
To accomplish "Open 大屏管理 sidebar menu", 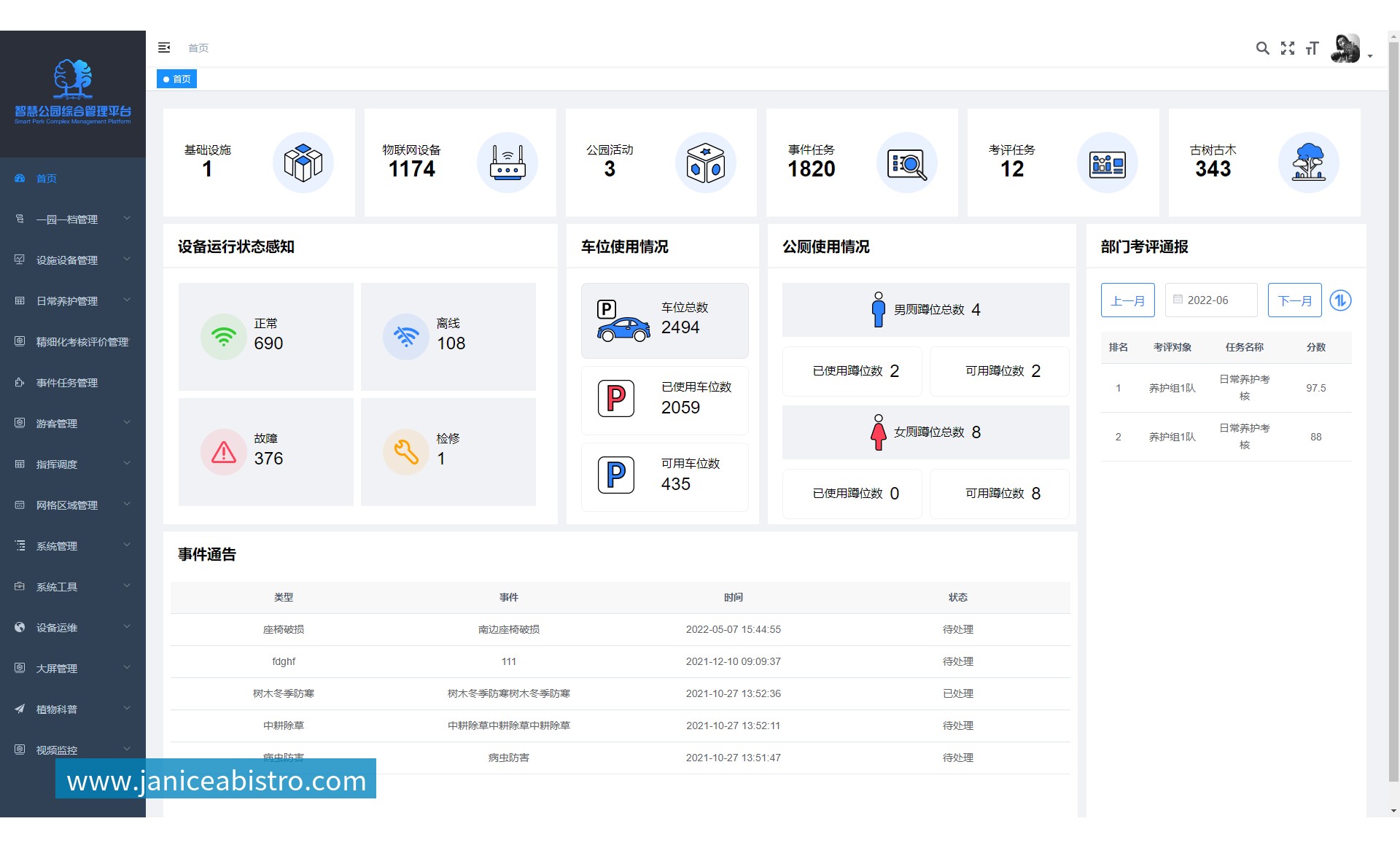I will click(x=73, y=669).
